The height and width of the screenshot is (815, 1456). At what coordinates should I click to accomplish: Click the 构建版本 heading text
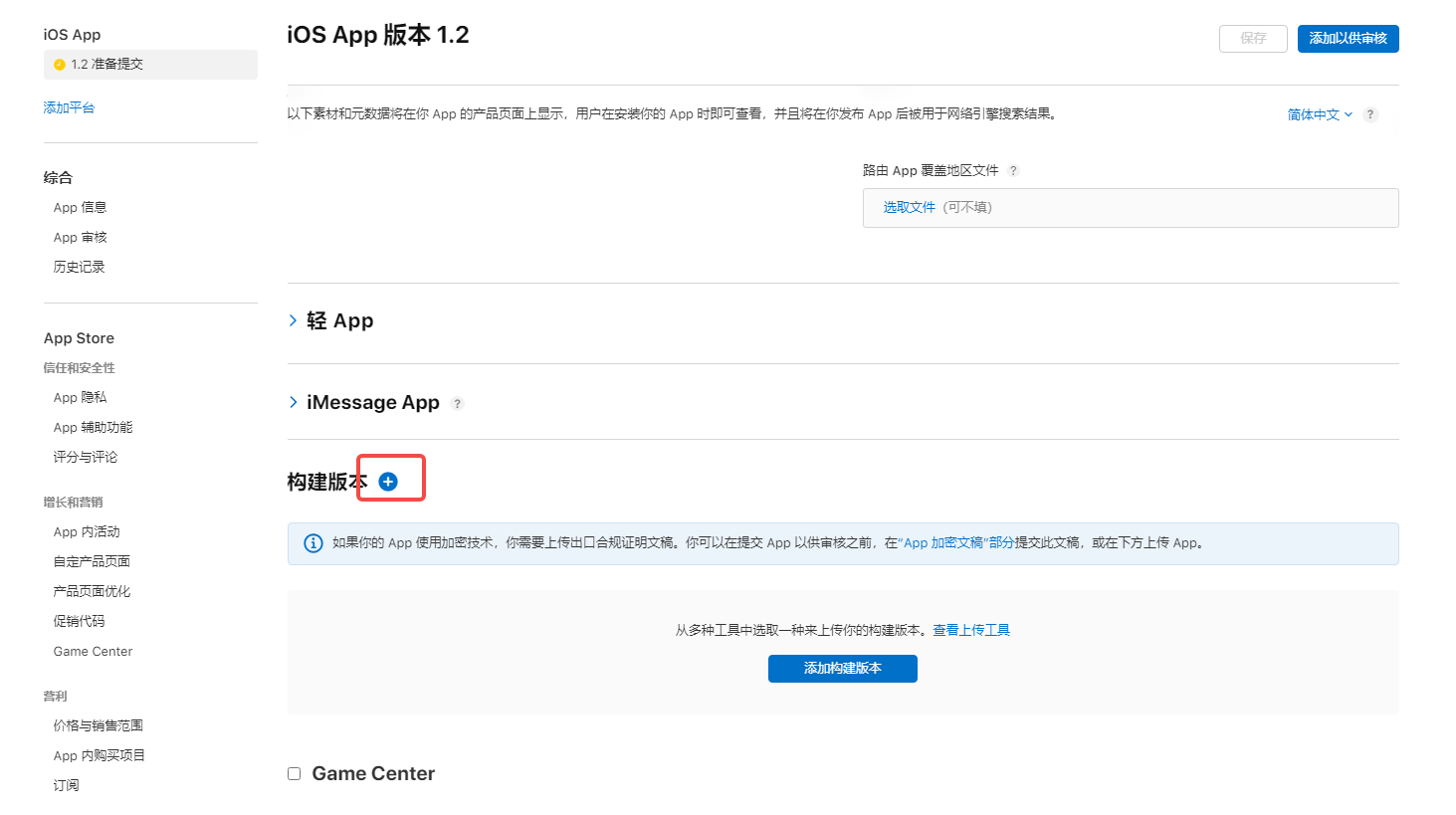pyautogui.click(x=327, y=482)
